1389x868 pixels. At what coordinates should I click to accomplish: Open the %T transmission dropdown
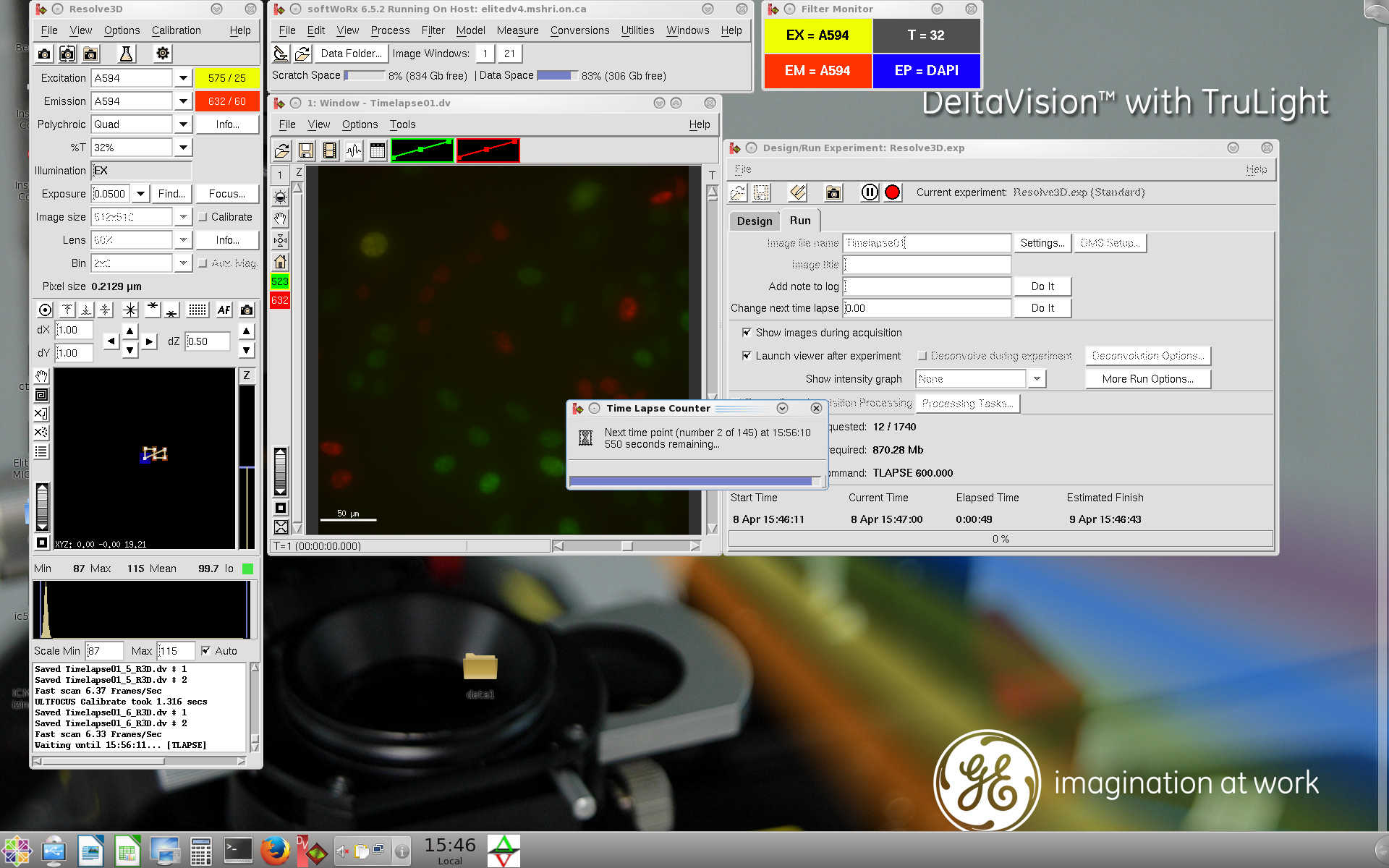(183, 148)
